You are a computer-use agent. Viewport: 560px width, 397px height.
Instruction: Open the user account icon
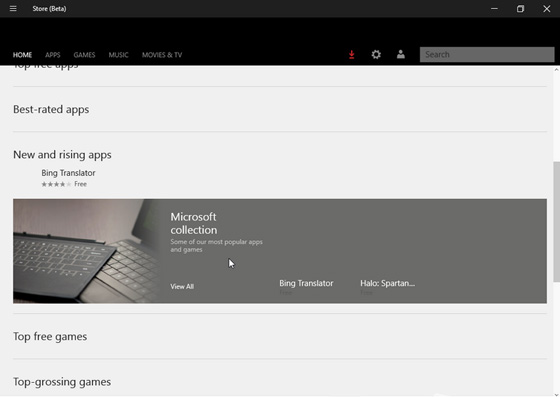[401, 54]
